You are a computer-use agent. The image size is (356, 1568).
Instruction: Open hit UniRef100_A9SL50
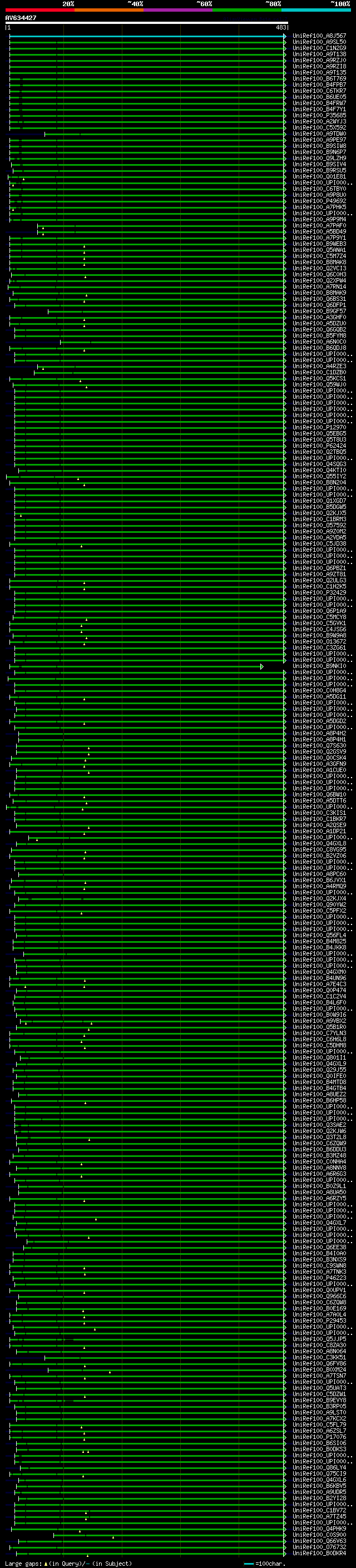(x=319, y=42)
